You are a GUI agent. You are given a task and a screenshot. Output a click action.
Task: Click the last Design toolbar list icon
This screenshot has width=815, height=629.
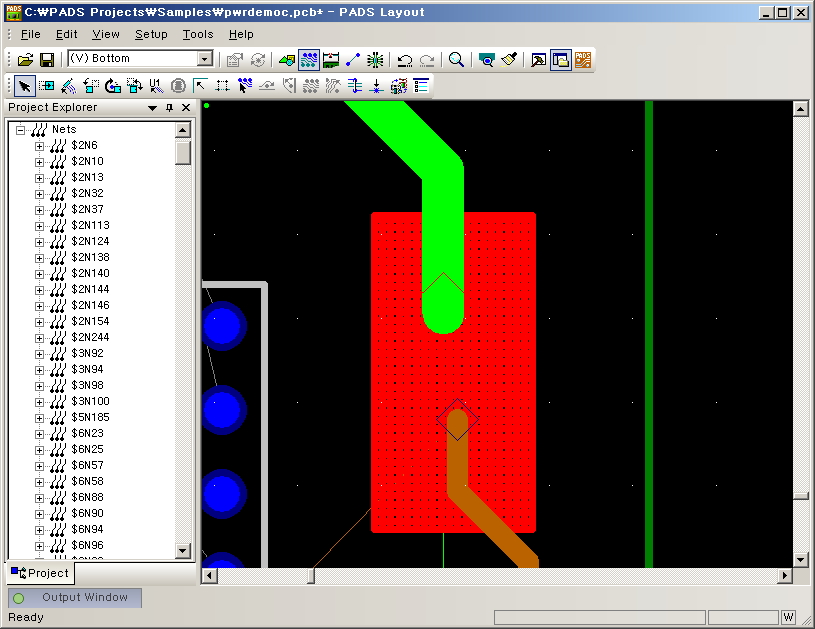(x=420, y=86)
